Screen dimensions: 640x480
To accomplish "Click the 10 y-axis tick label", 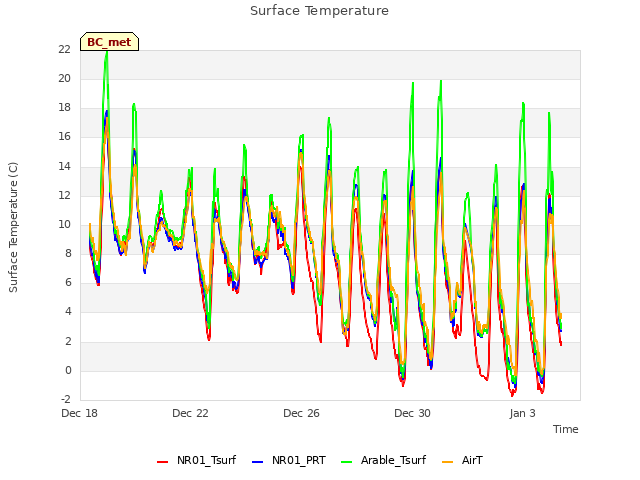I will pos(64,225).
